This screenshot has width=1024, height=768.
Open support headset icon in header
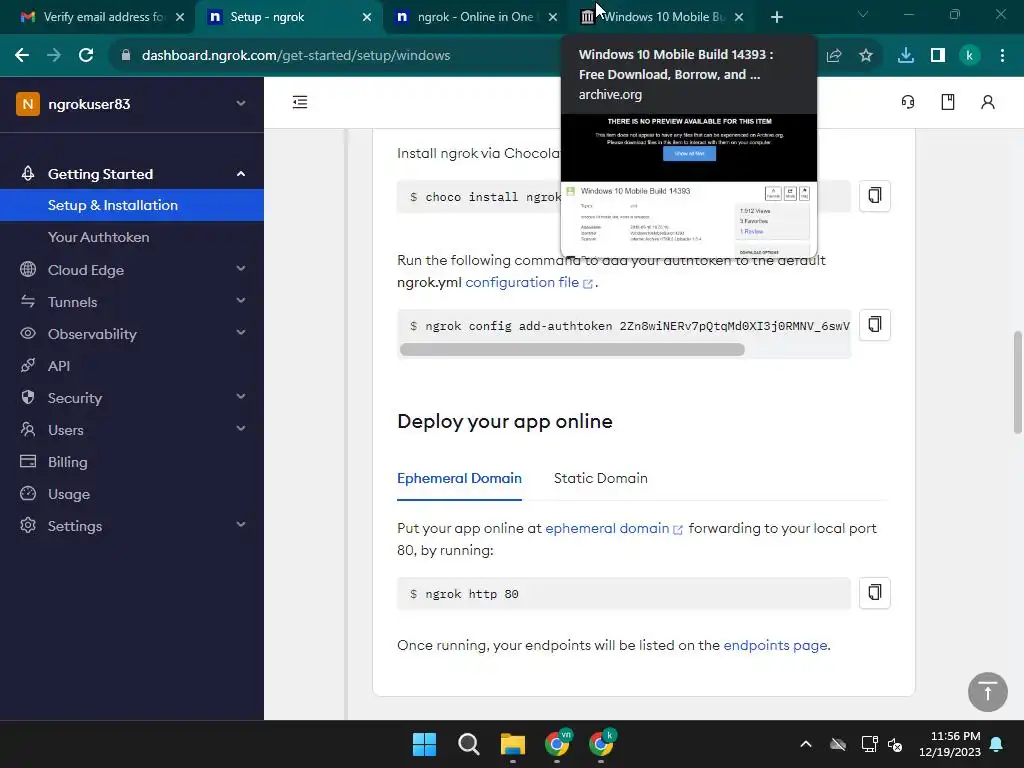(x=908, y=102)
